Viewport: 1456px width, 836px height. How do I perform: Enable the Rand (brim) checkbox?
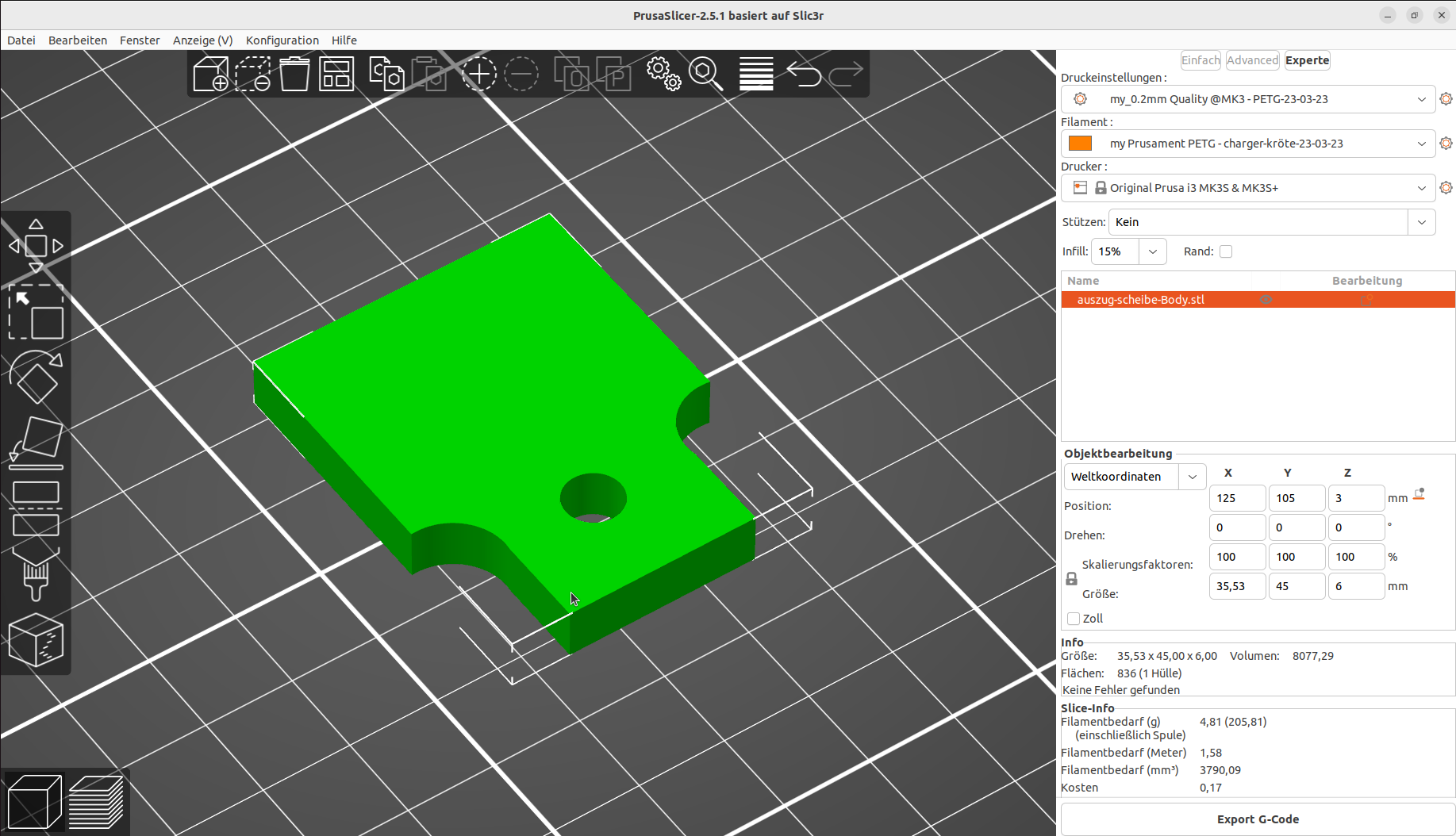[1226, 251]
